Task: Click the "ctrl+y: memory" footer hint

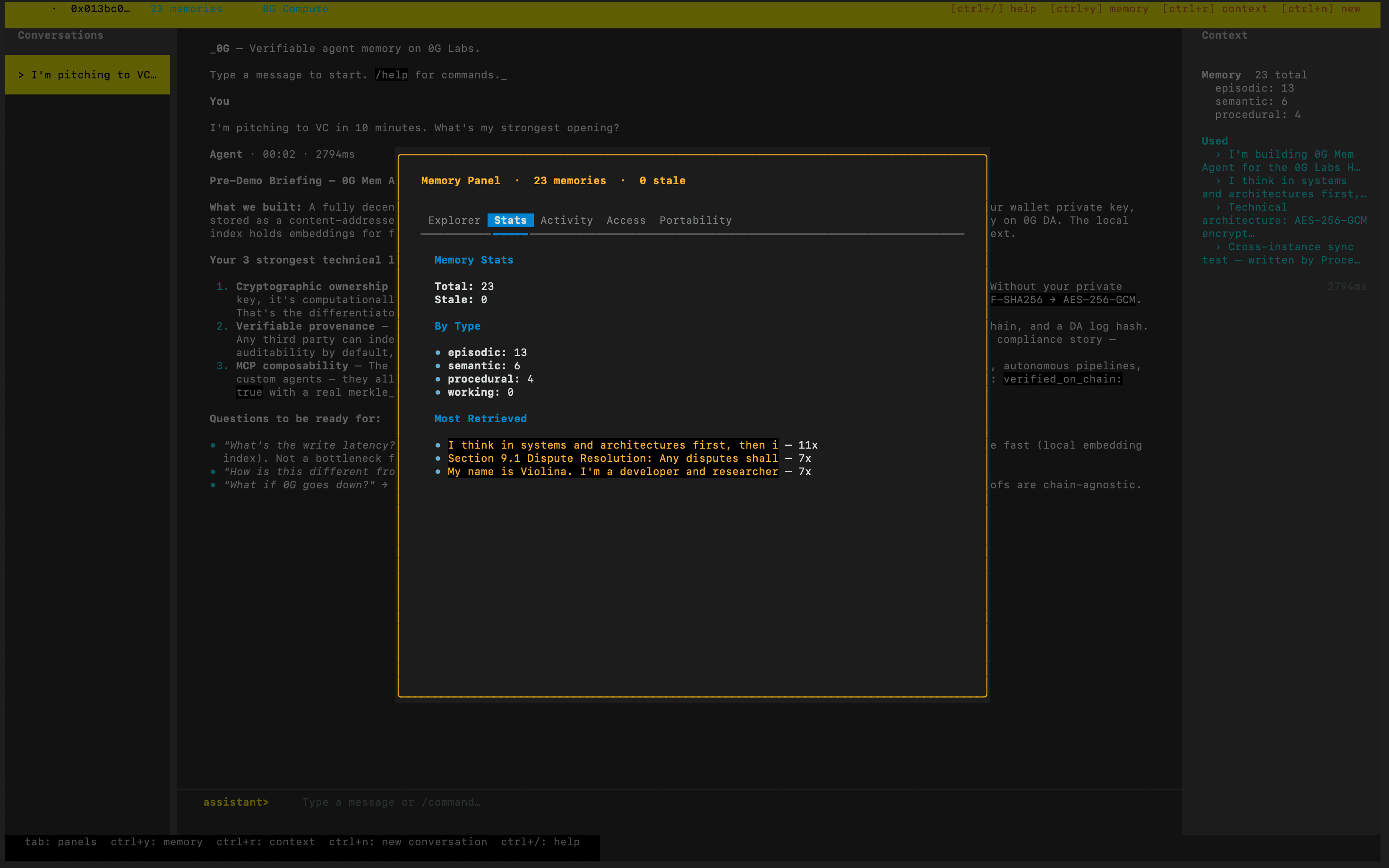Action: (156, 842)
